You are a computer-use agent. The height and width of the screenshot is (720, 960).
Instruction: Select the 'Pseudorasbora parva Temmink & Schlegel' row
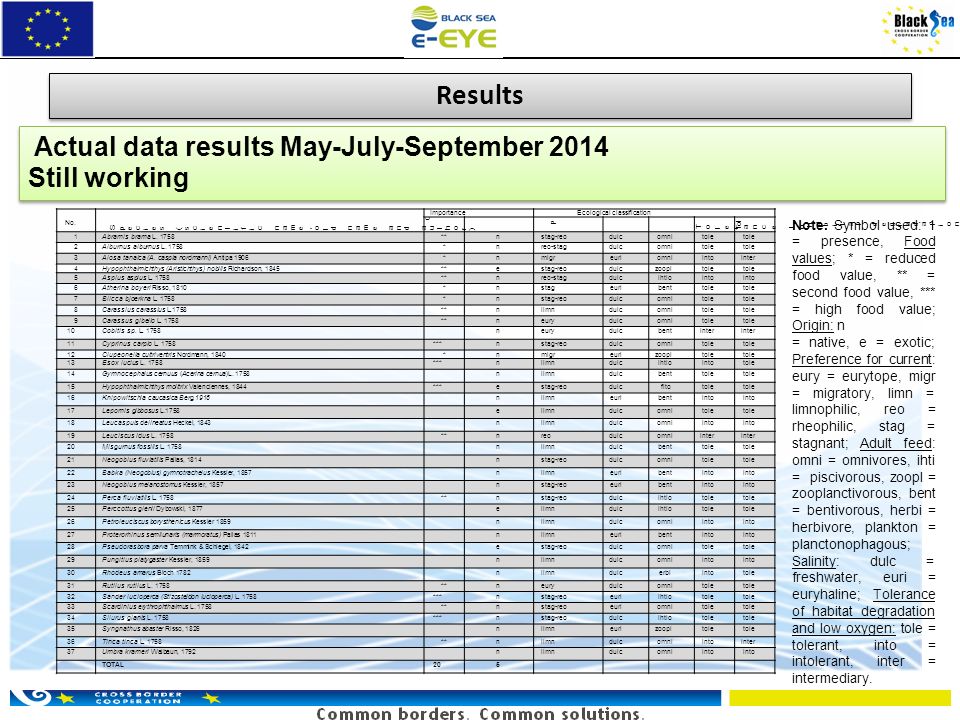pos(416,547)
